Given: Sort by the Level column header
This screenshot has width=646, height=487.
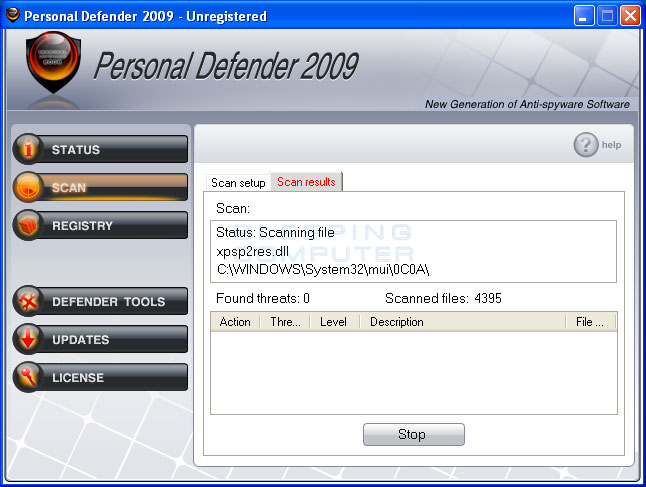Looking at the screenshot, I should click(x=334, y=322).
